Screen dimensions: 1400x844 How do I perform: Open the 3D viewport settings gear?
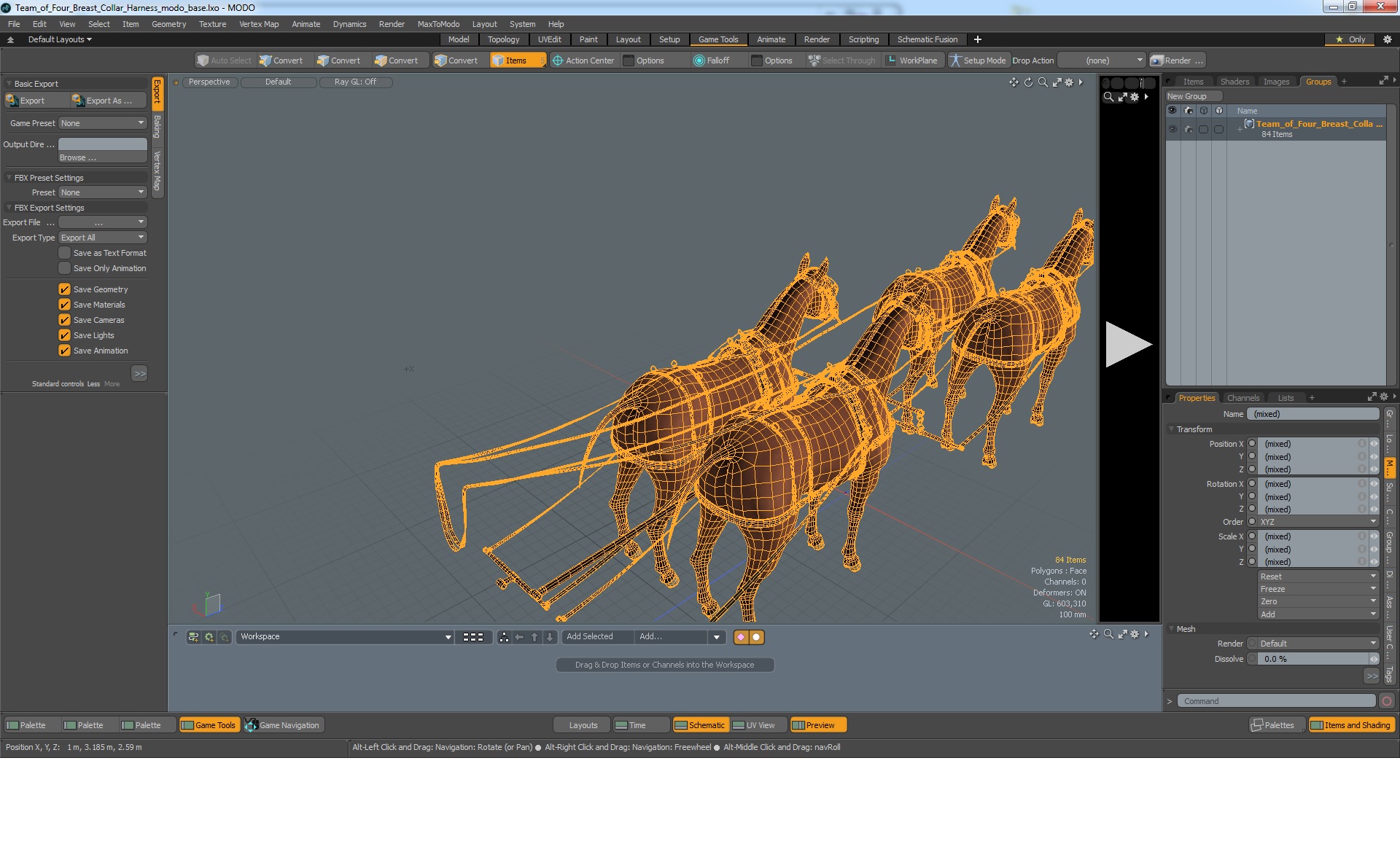click(x=1069, y=82)
